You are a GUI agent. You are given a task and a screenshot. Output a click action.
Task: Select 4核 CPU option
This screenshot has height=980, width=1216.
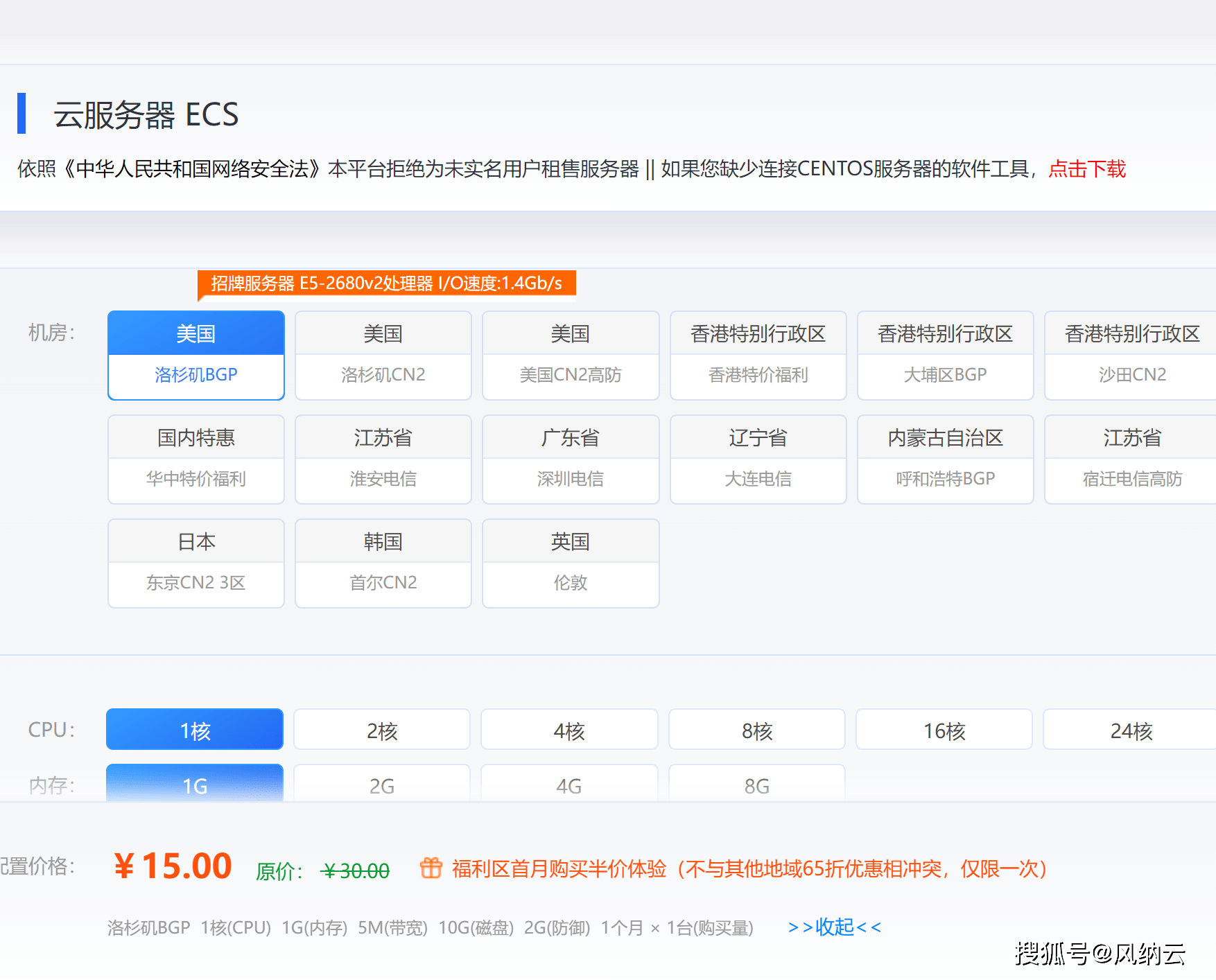pos(569,729)
